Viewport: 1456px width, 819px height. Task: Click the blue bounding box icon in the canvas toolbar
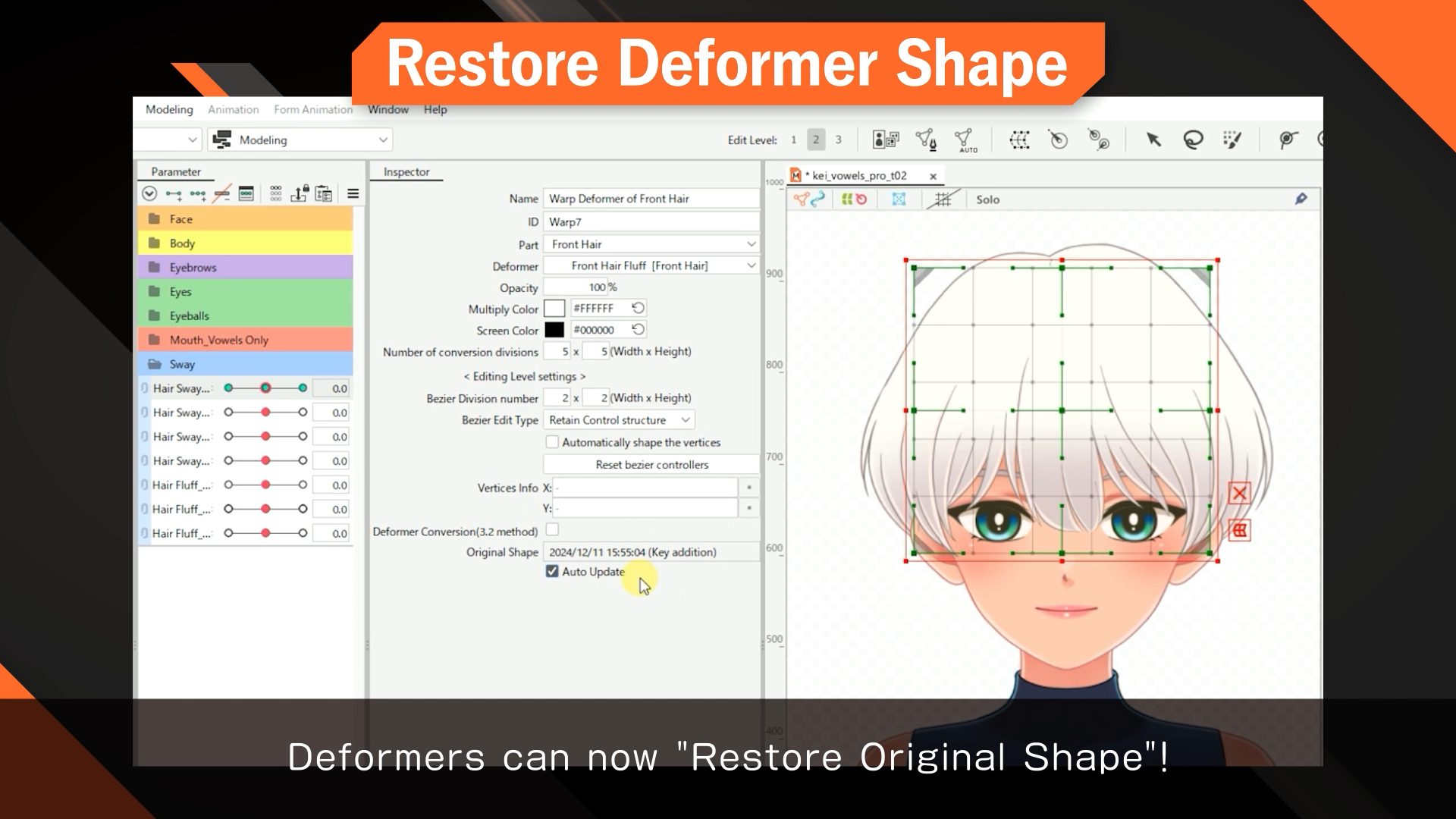click(899, 199)
